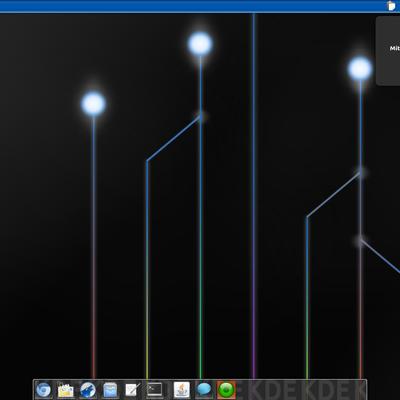Launch the text editor with pencil icon
The width and height of the screenshot is (400, 400).
pyautogui.click(x=132, y=390)
